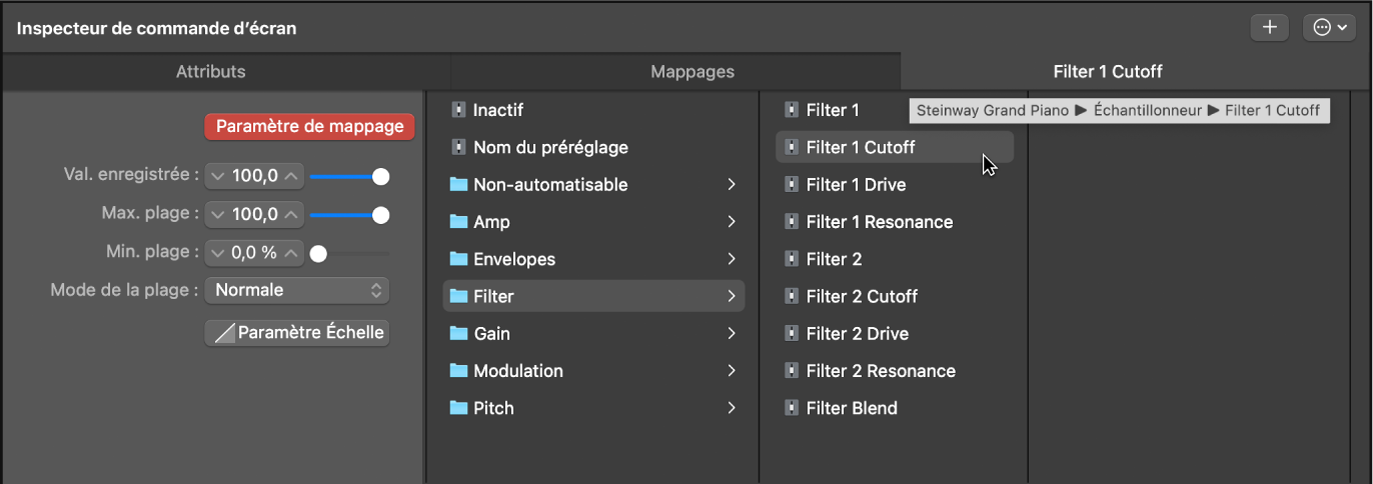
Task: Open the Mode de la plage dropdown
Action: pos(297,290)
